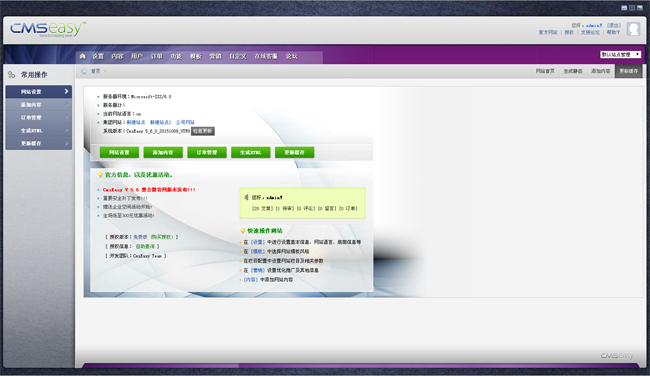
Task: Click the CMSeasy logo
Action: [x=48, y=29]
